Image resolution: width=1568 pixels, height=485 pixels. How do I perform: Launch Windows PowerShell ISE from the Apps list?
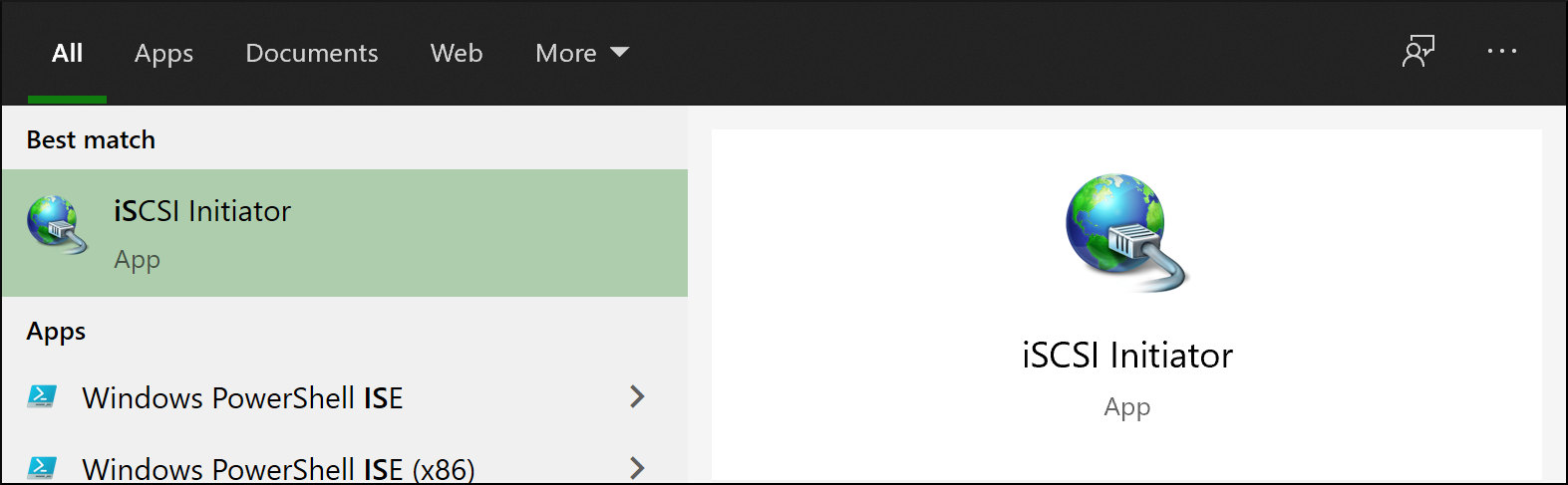(x=242, y=398)
